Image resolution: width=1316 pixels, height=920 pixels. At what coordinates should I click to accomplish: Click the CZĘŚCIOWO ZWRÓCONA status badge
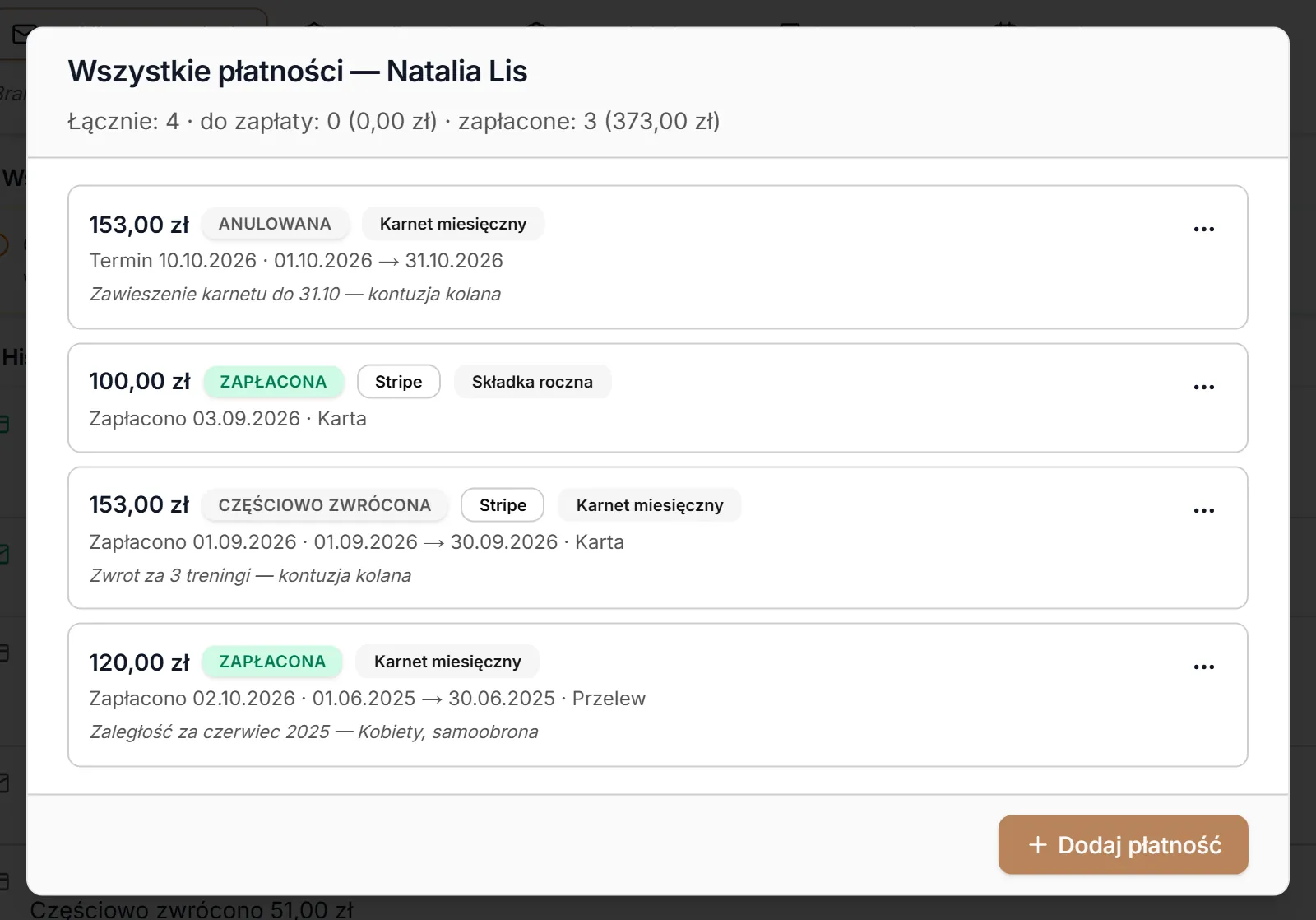tap(325, 505)
